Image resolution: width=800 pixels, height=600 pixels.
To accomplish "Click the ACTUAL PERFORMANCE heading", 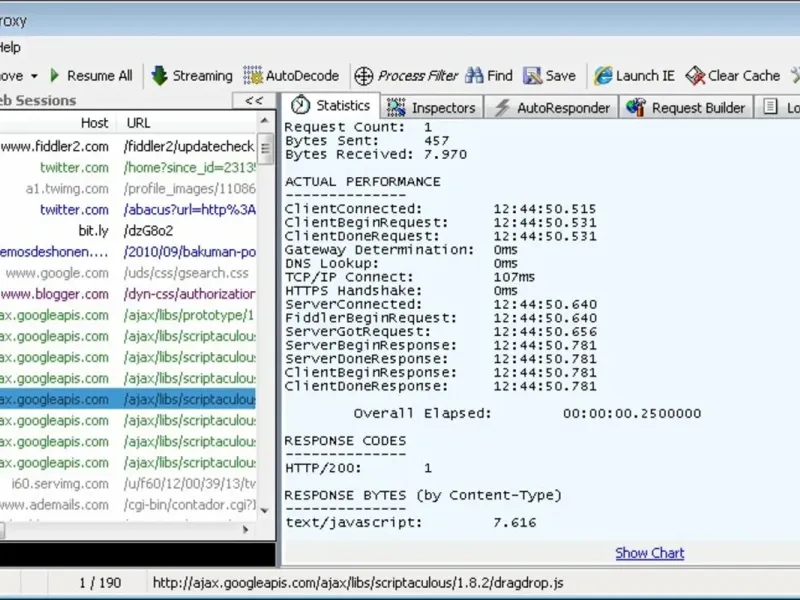I will pyautogui.click(x=363, y=182).
